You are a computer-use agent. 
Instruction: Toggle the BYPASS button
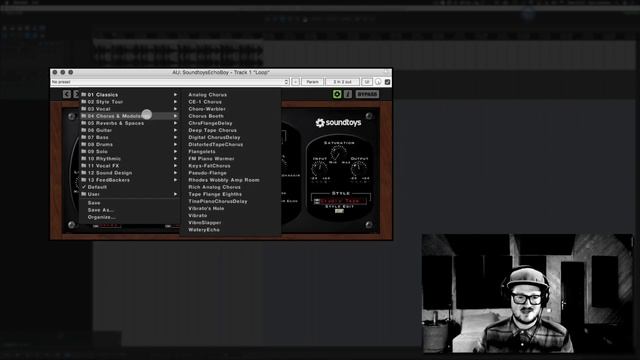click(x=367, y=94)
